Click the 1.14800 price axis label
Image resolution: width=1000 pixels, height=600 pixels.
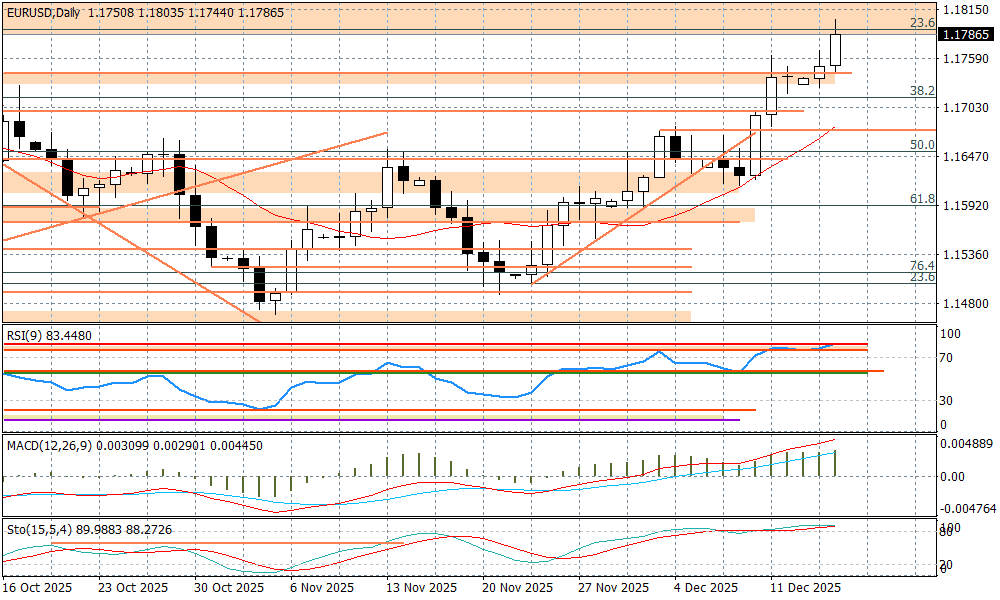tap(964, 304)
